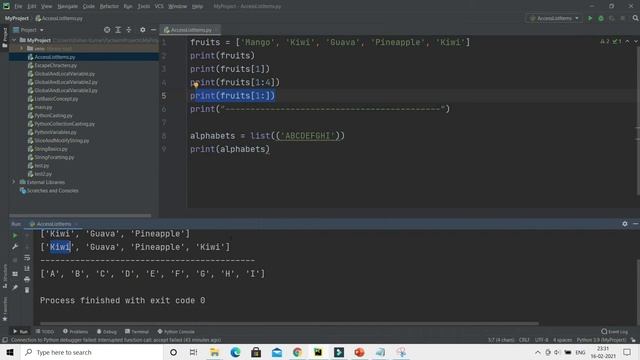
Task: Collapse the MyProject root folder
Action: click(14, 40)
